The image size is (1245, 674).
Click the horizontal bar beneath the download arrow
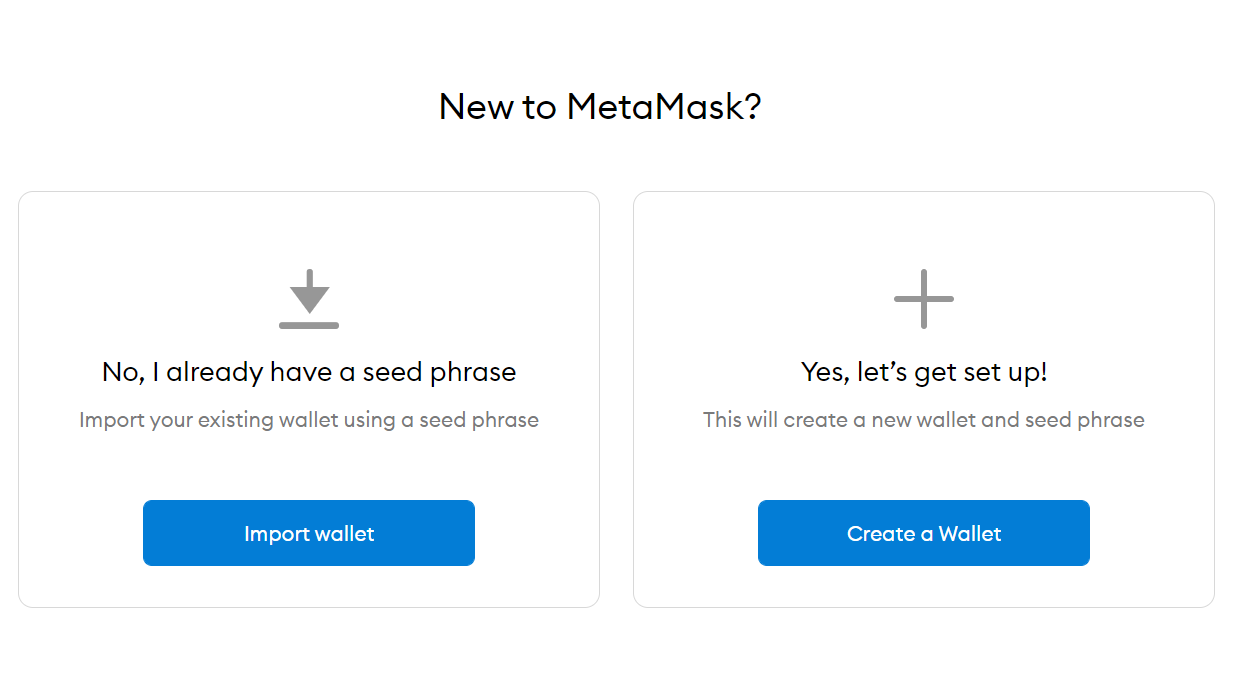(309, 325)
